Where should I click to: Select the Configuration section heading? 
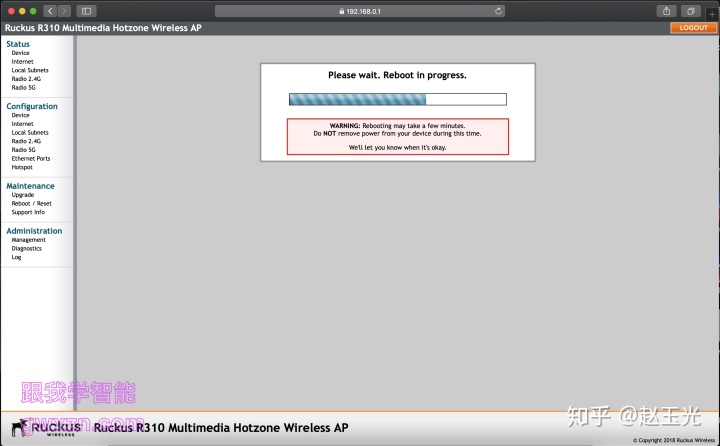pyautogui.click(x=32, y=106)
